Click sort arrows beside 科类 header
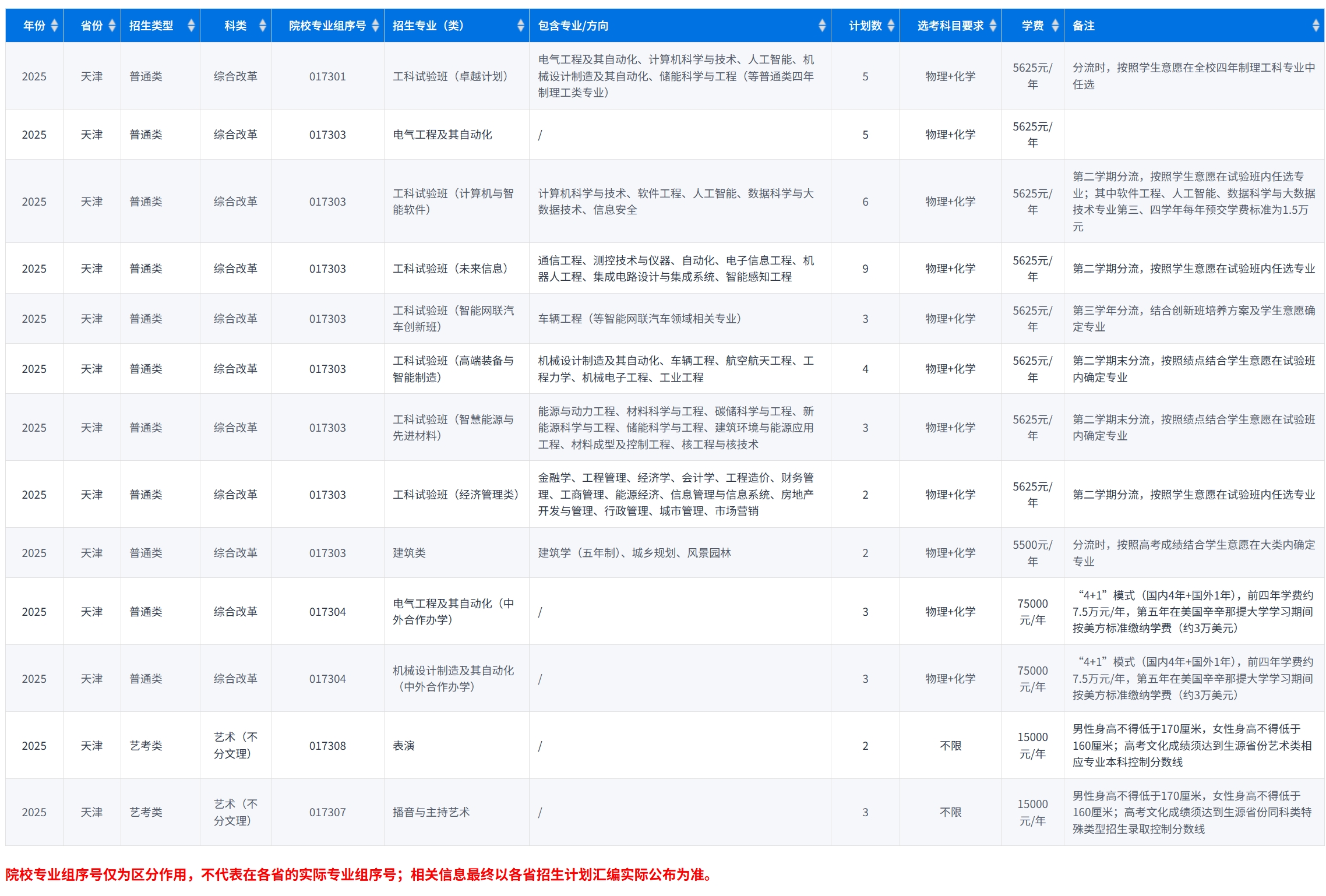 click(x=263, y=26)
